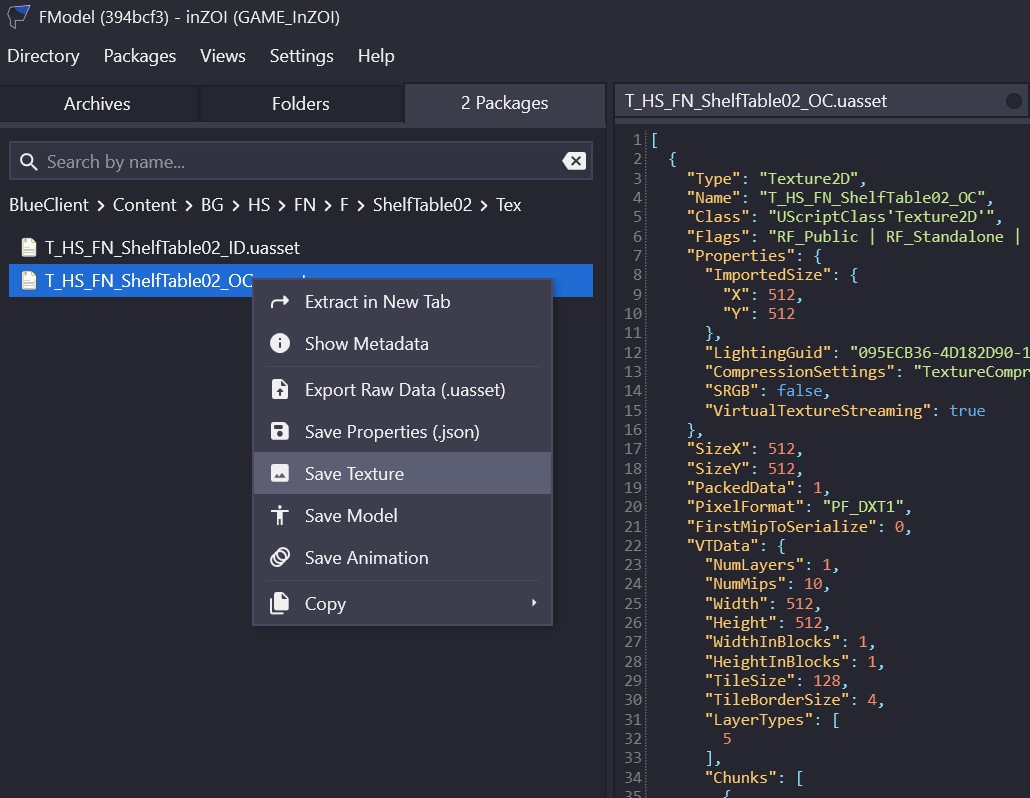Clear search with the backspace X icon
This screenshot has height=798, width=1030.
[574, 161]
